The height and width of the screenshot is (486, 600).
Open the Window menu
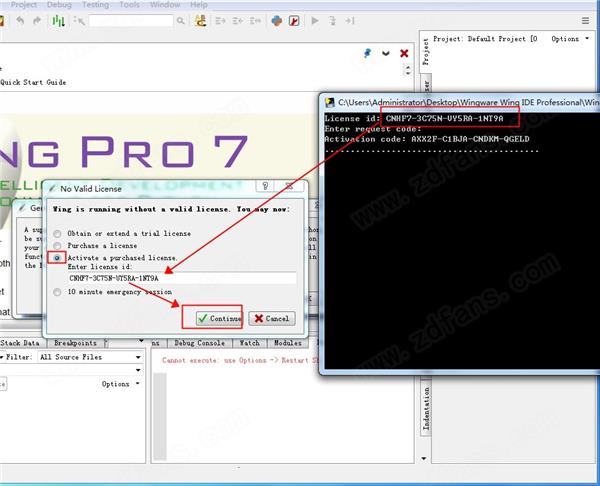coord(165,5)
